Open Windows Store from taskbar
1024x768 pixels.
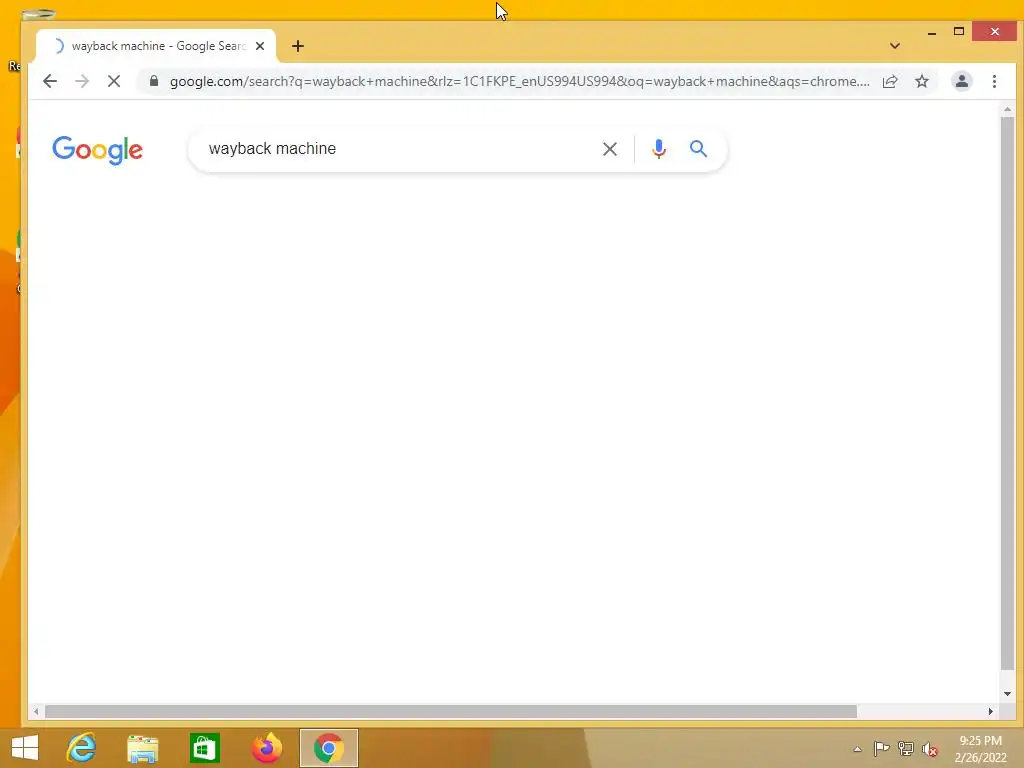click(x=204, y=748)
